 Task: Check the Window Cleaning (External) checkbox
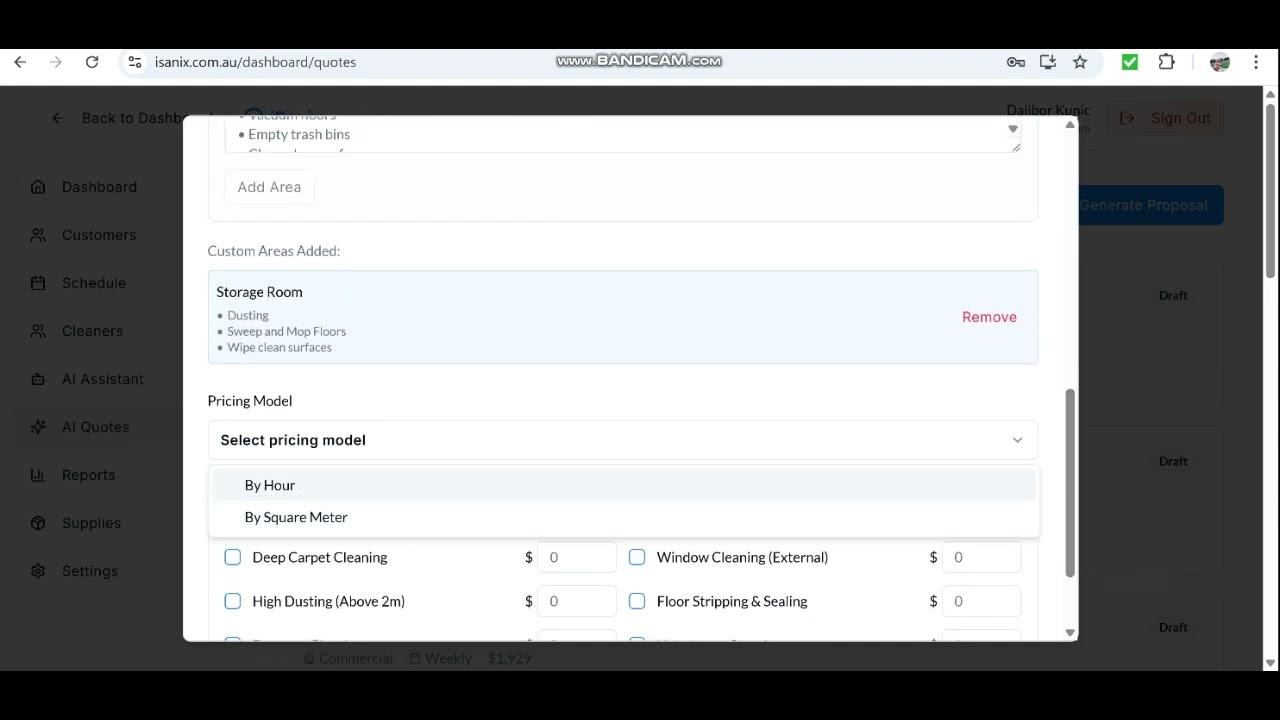(637, 557)
